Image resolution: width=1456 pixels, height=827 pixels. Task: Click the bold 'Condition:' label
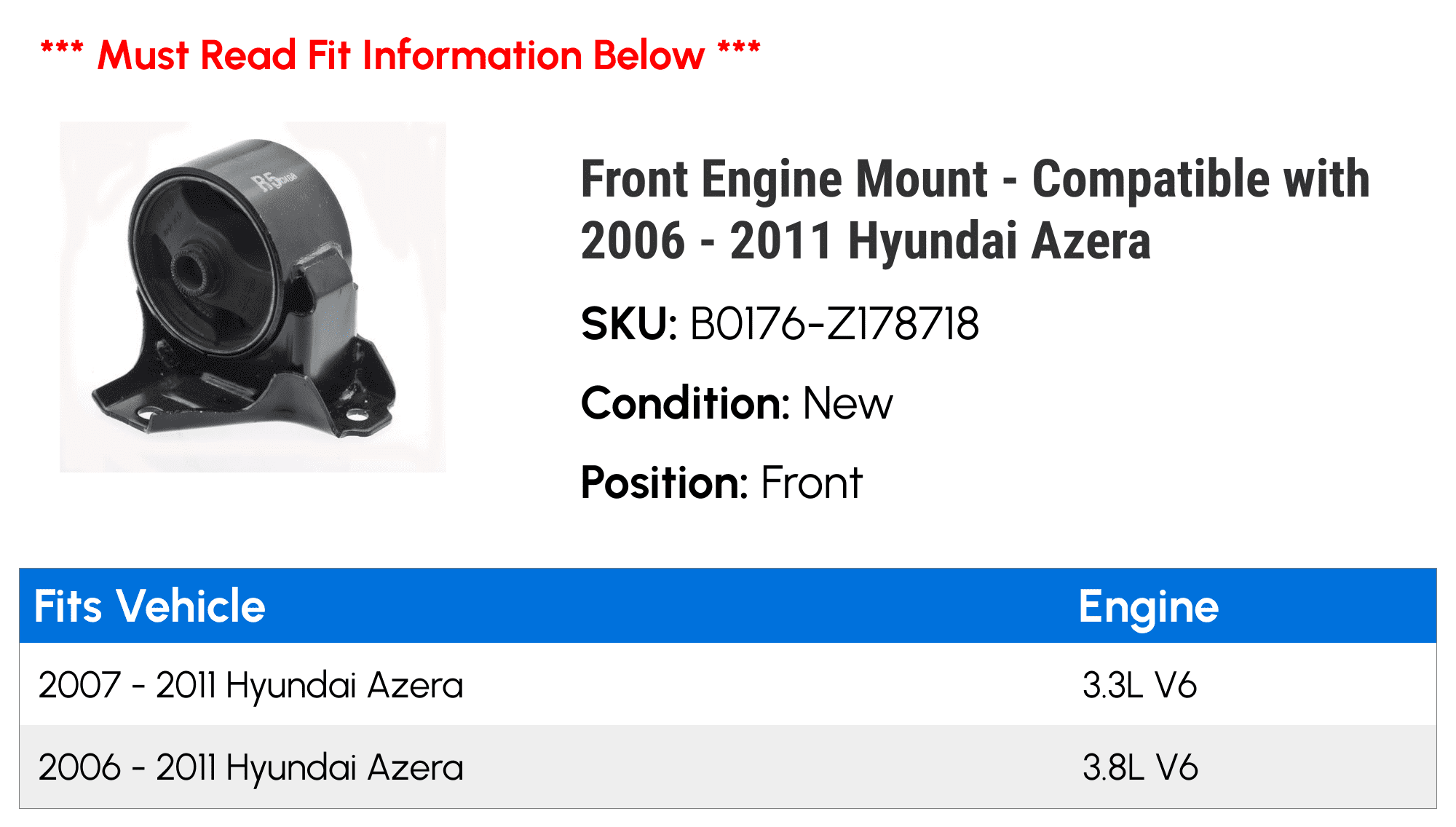(685, 403)
